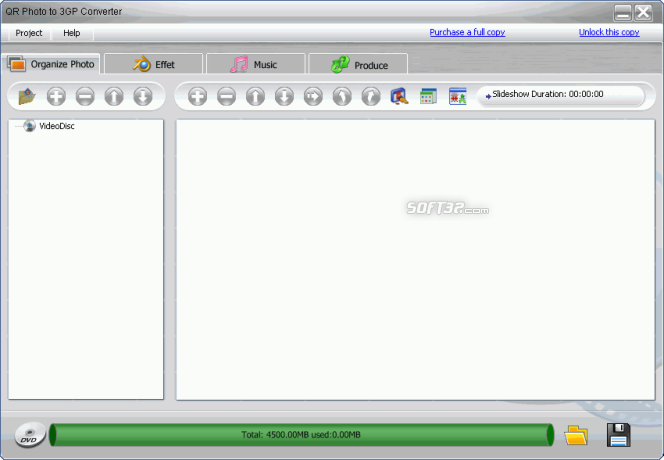The height and width of the screenshot is (460, 664).
Task: Click the VideoDisc tree icon
Action: 29,126
